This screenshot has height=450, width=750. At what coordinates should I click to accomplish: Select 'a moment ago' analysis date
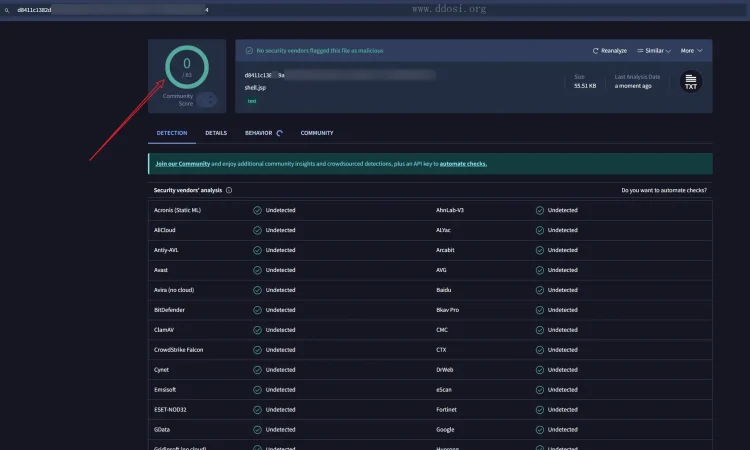pyautogui.click(x=633, y=86)
